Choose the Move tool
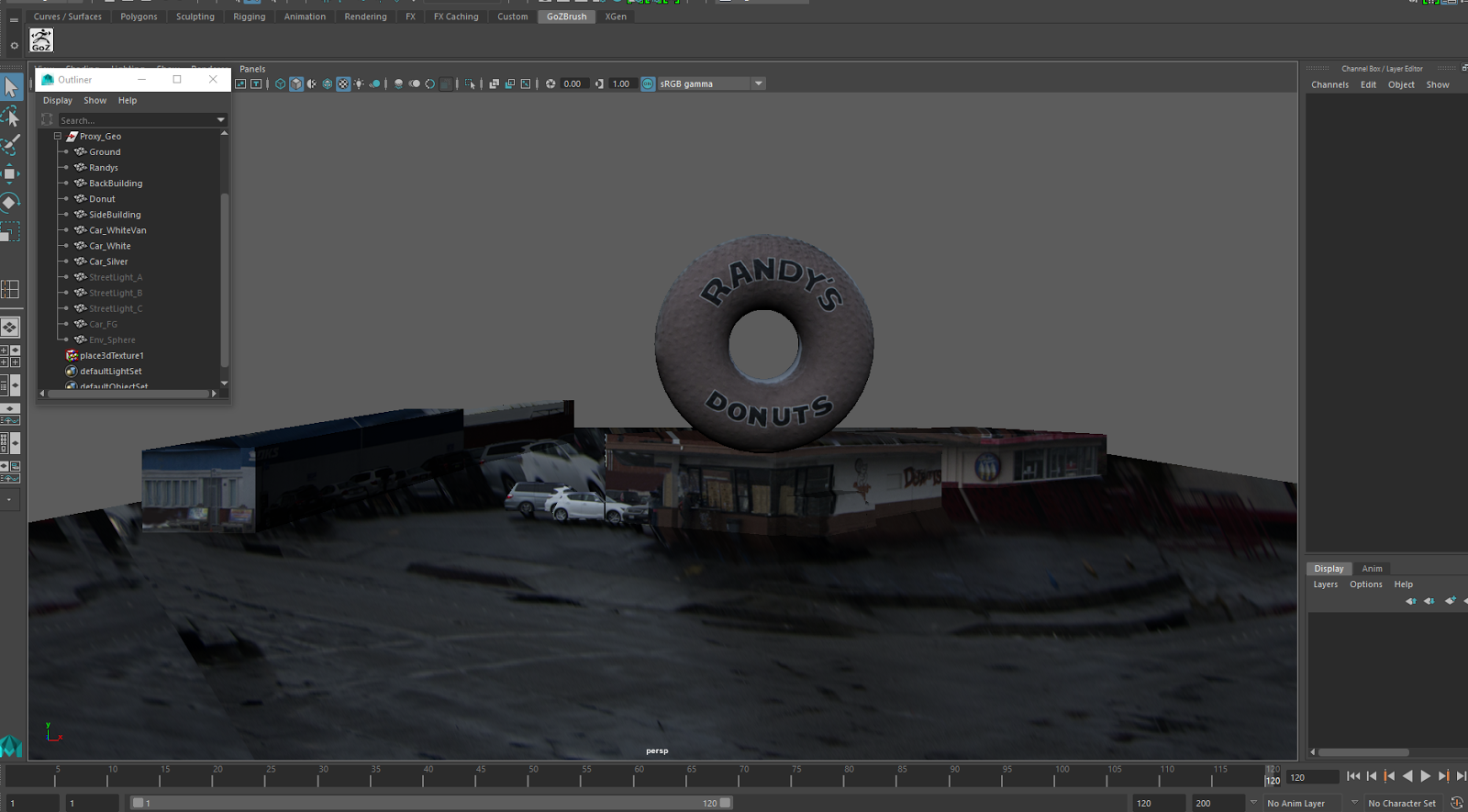This screenshot has width=1468, height=812. click(10, 173)
